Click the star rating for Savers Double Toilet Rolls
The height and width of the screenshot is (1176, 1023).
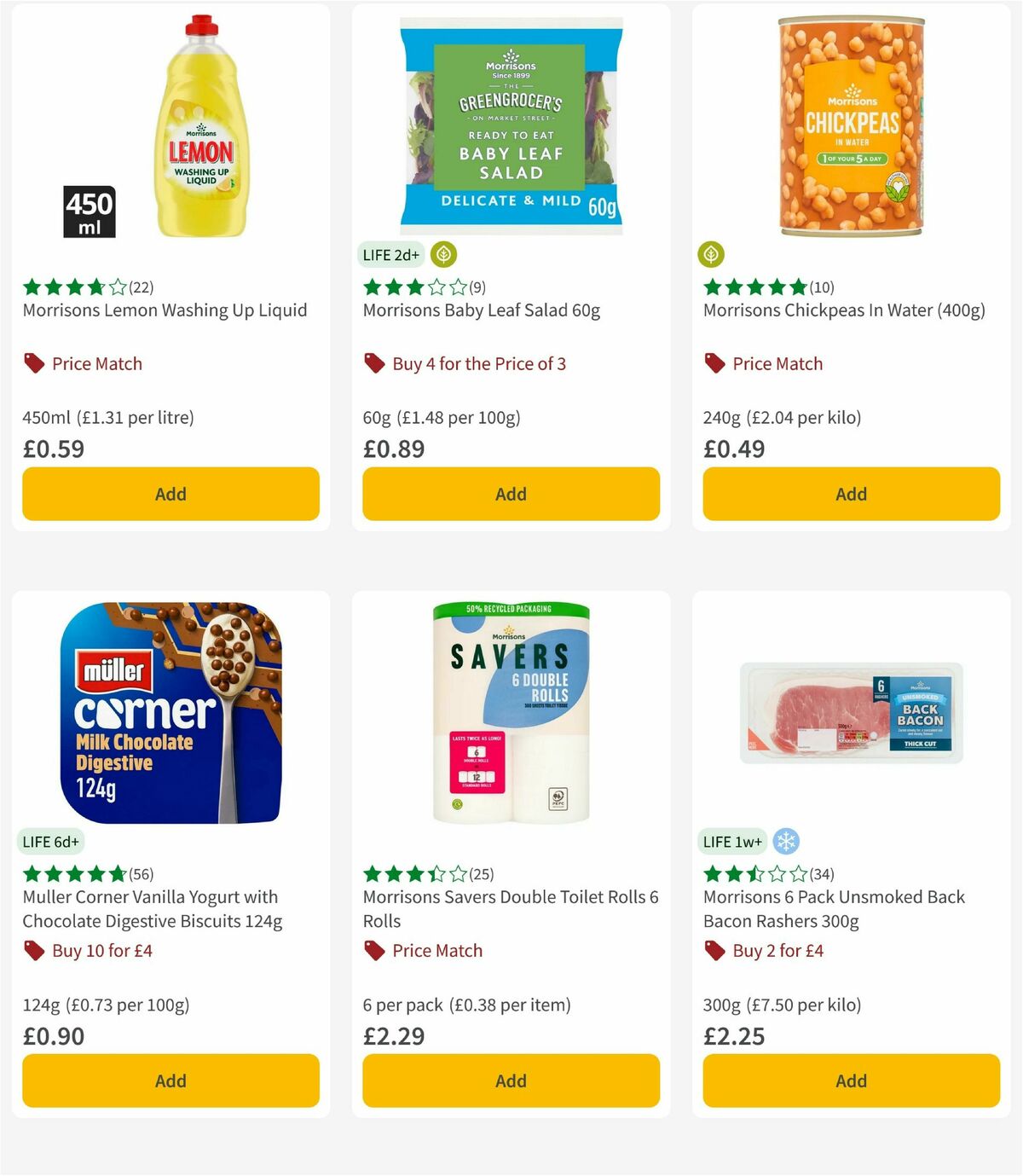click(414, 874)
